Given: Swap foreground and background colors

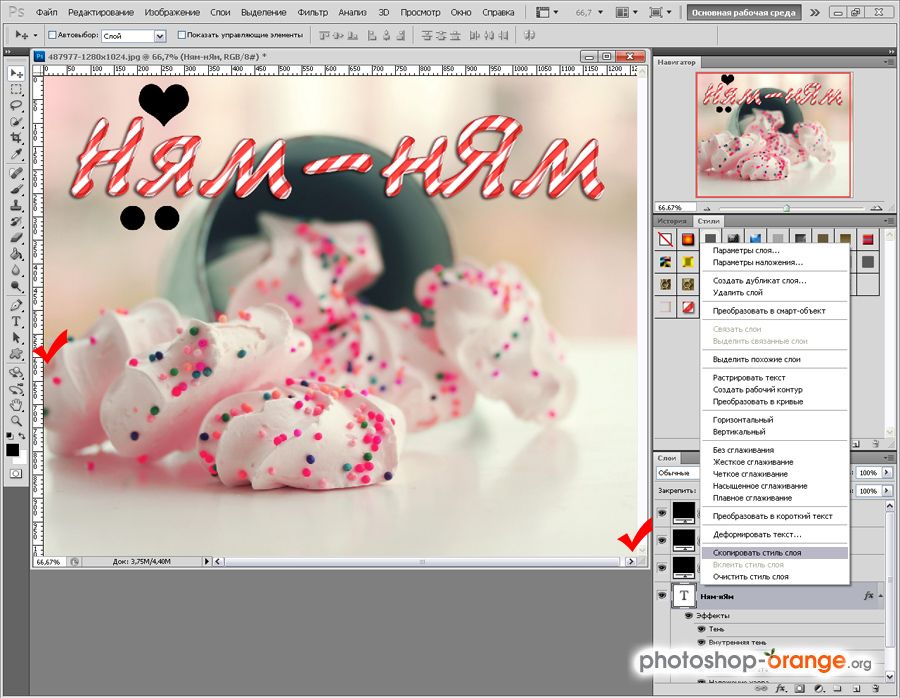Looking at the screenshot, I should pyautogui.click(x=22, y=437).
